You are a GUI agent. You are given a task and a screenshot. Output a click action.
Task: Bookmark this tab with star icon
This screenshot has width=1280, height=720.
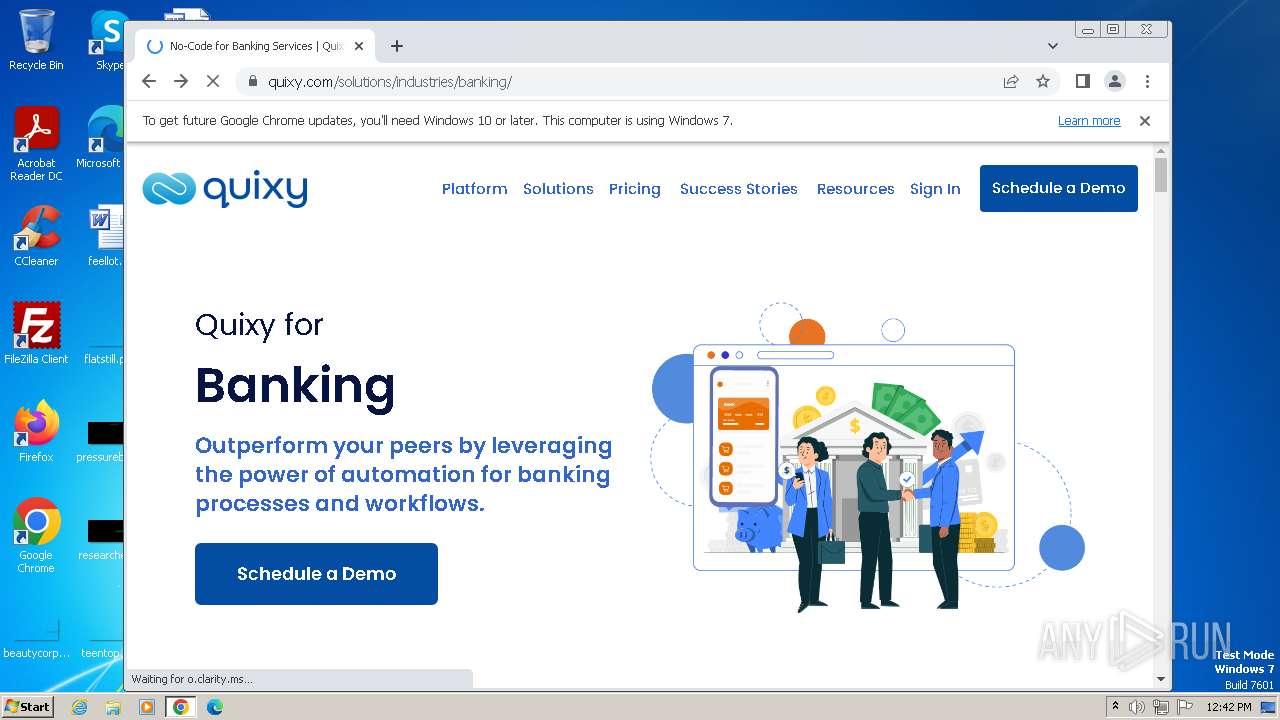(x=1043, y=81)
